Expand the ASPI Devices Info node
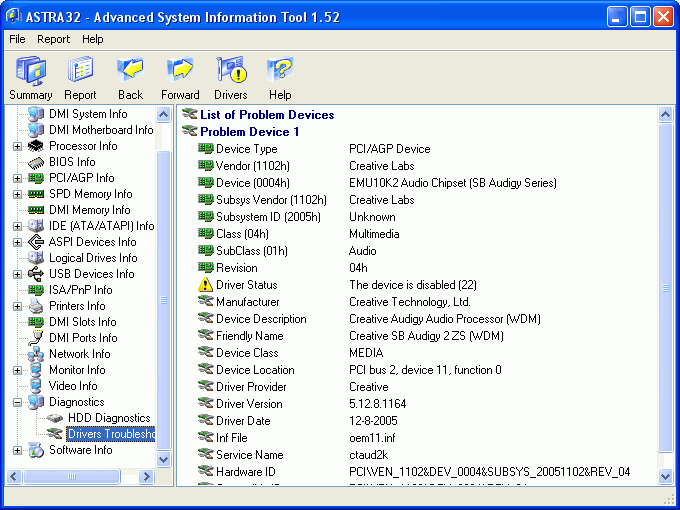Screen dimensions: 680x510 17,242
